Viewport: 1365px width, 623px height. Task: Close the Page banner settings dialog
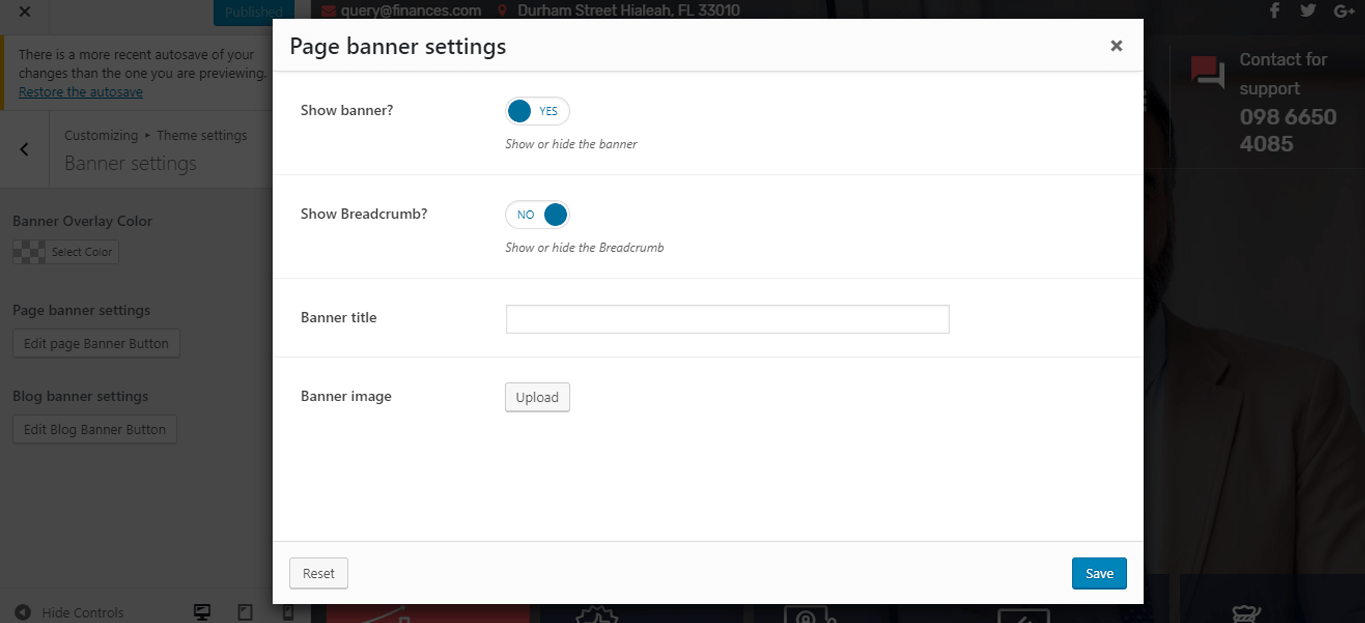click(x=1116, y=46)
